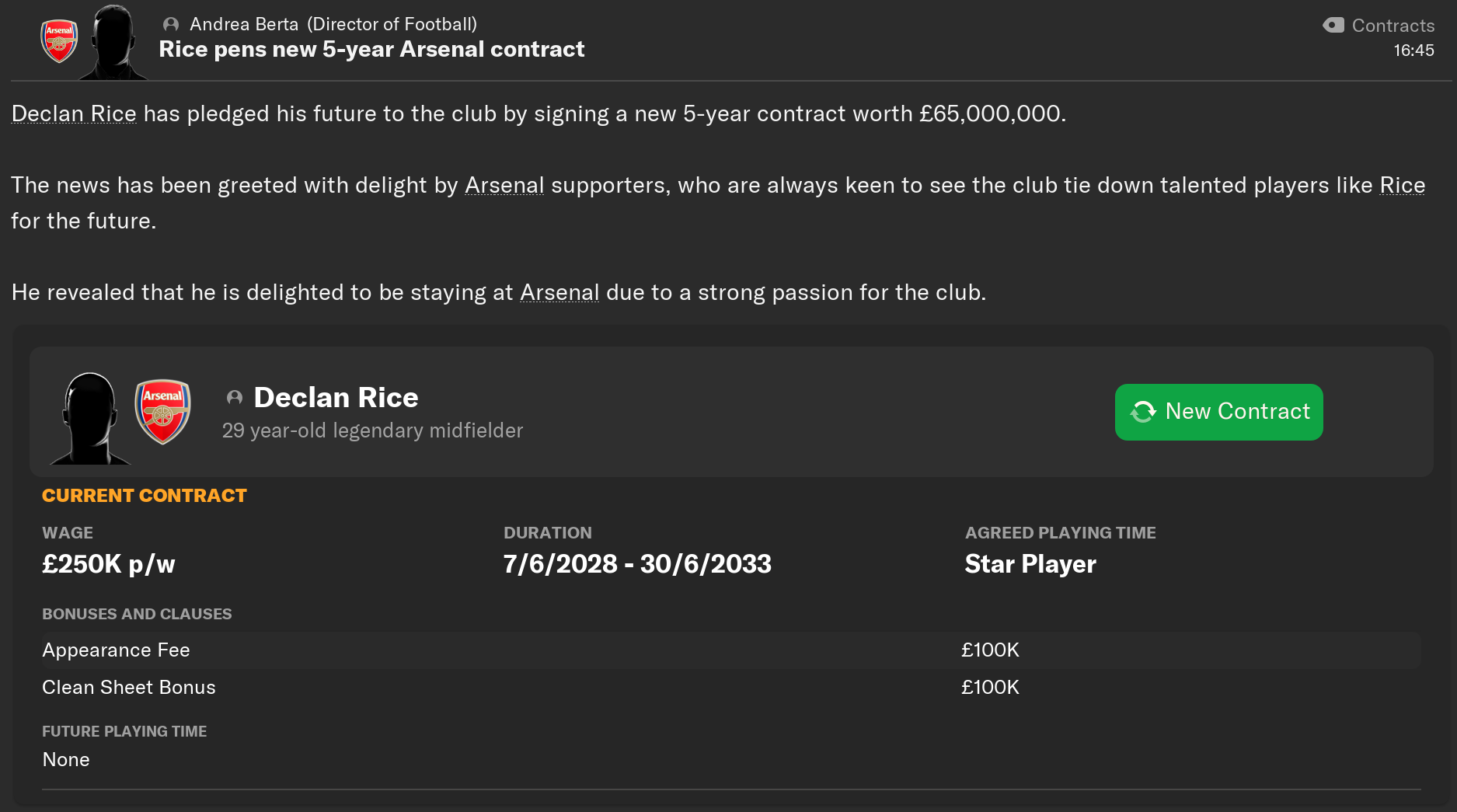Select the Clean Sheet Bonus row

click(731, 688)
